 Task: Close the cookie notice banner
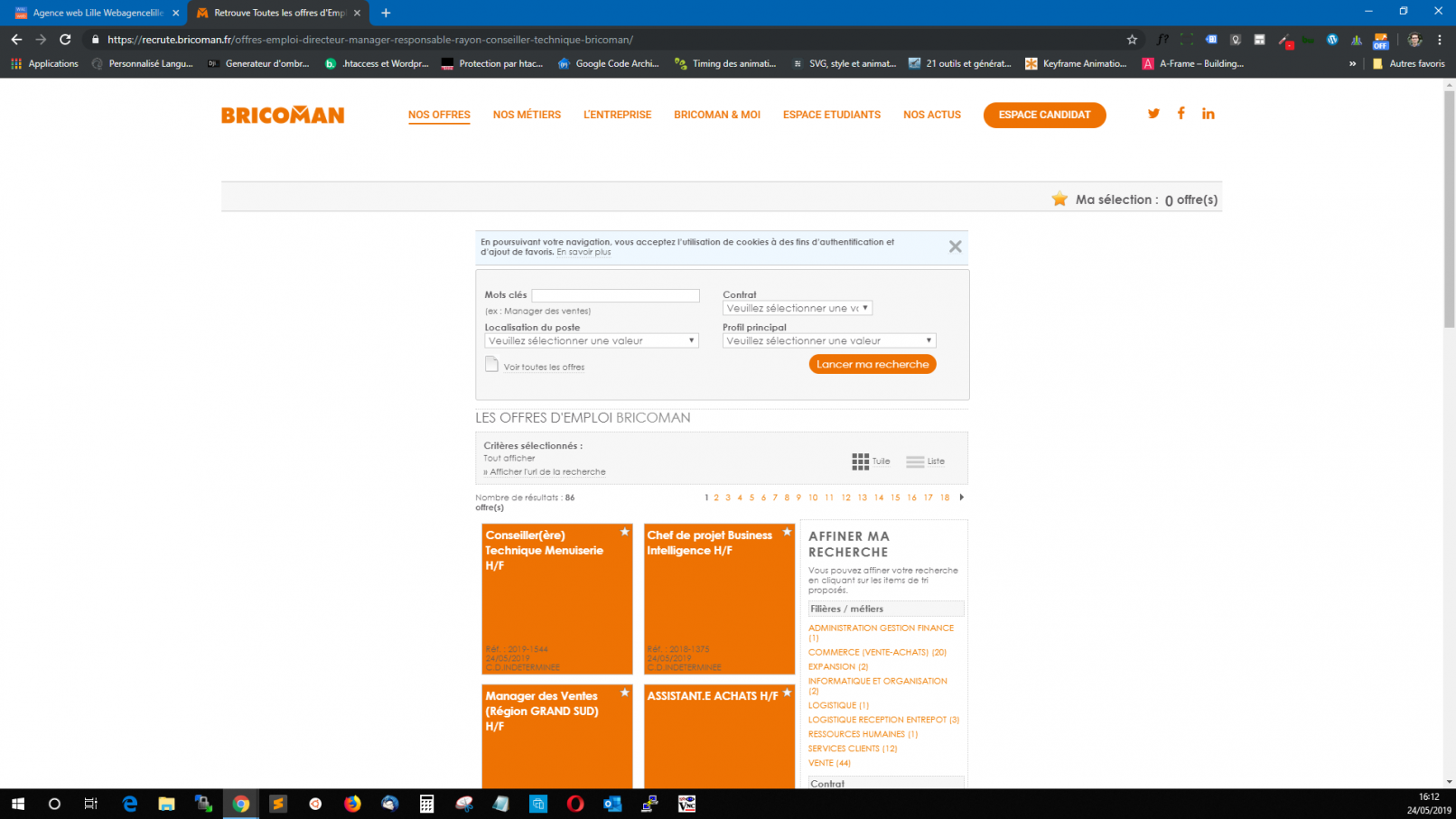pyautogui.click(x=955, y=247)
